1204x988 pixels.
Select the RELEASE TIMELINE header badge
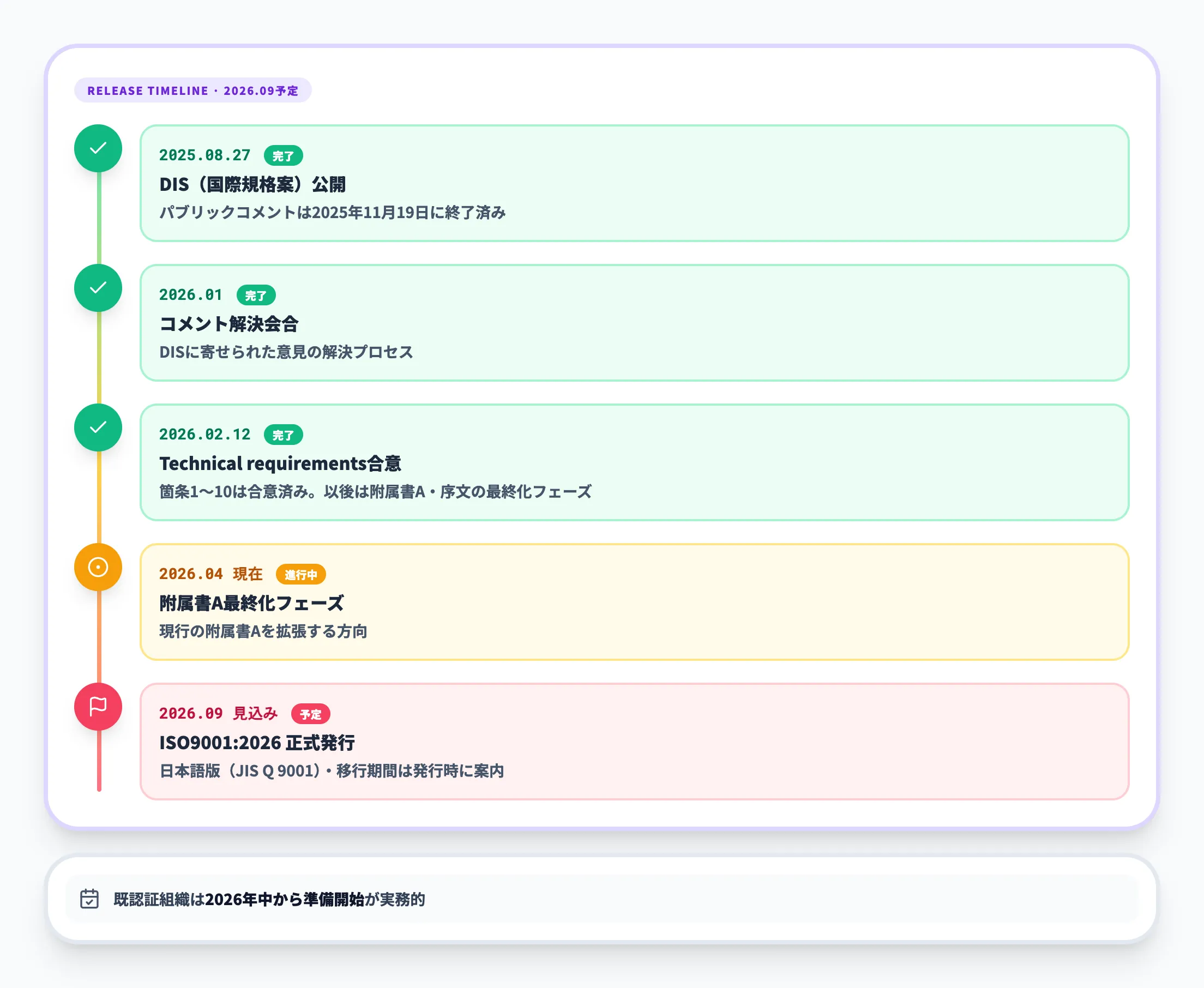tap(192, 90)
